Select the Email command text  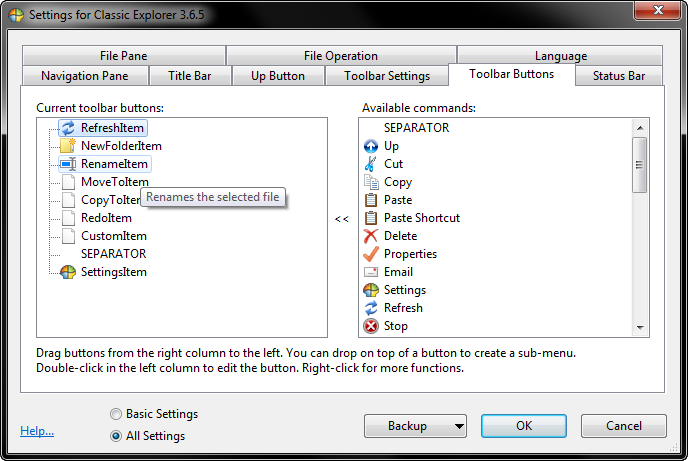[398, 272]
